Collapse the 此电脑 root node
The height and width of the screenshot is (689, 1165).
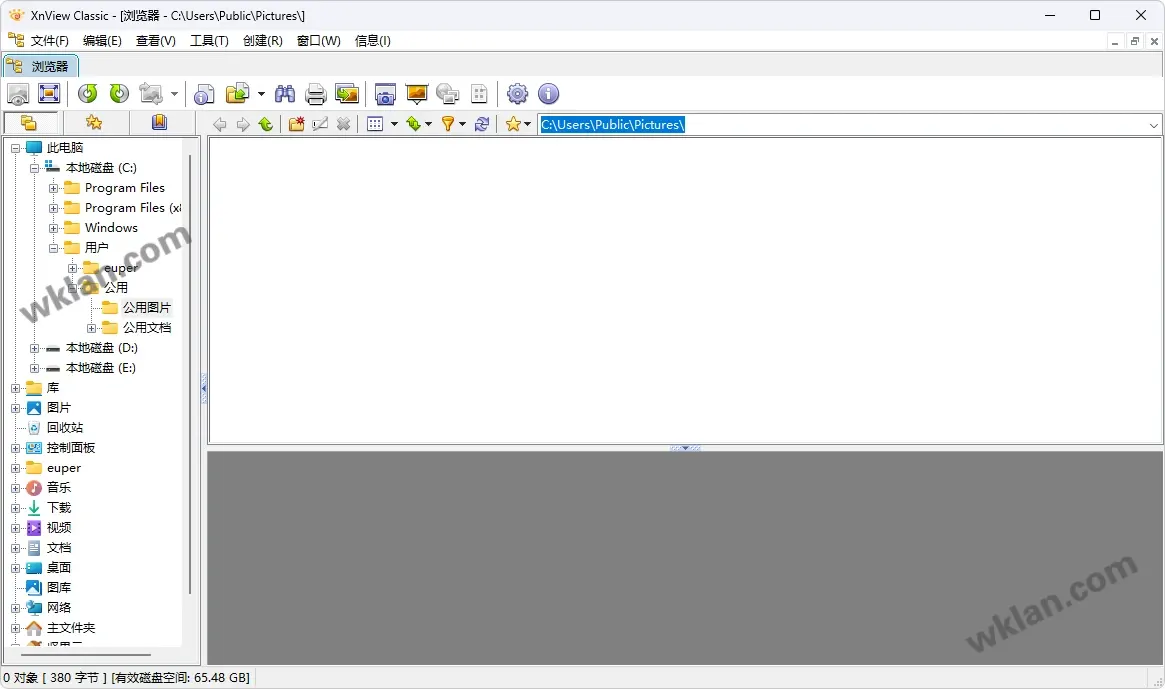pyautogui.click(x=15, y=148)
